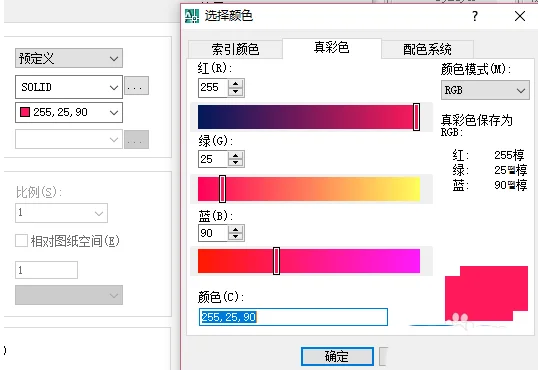
Task: Click the help question mark button
Action: pyautogui.click(x=475, y=16)
